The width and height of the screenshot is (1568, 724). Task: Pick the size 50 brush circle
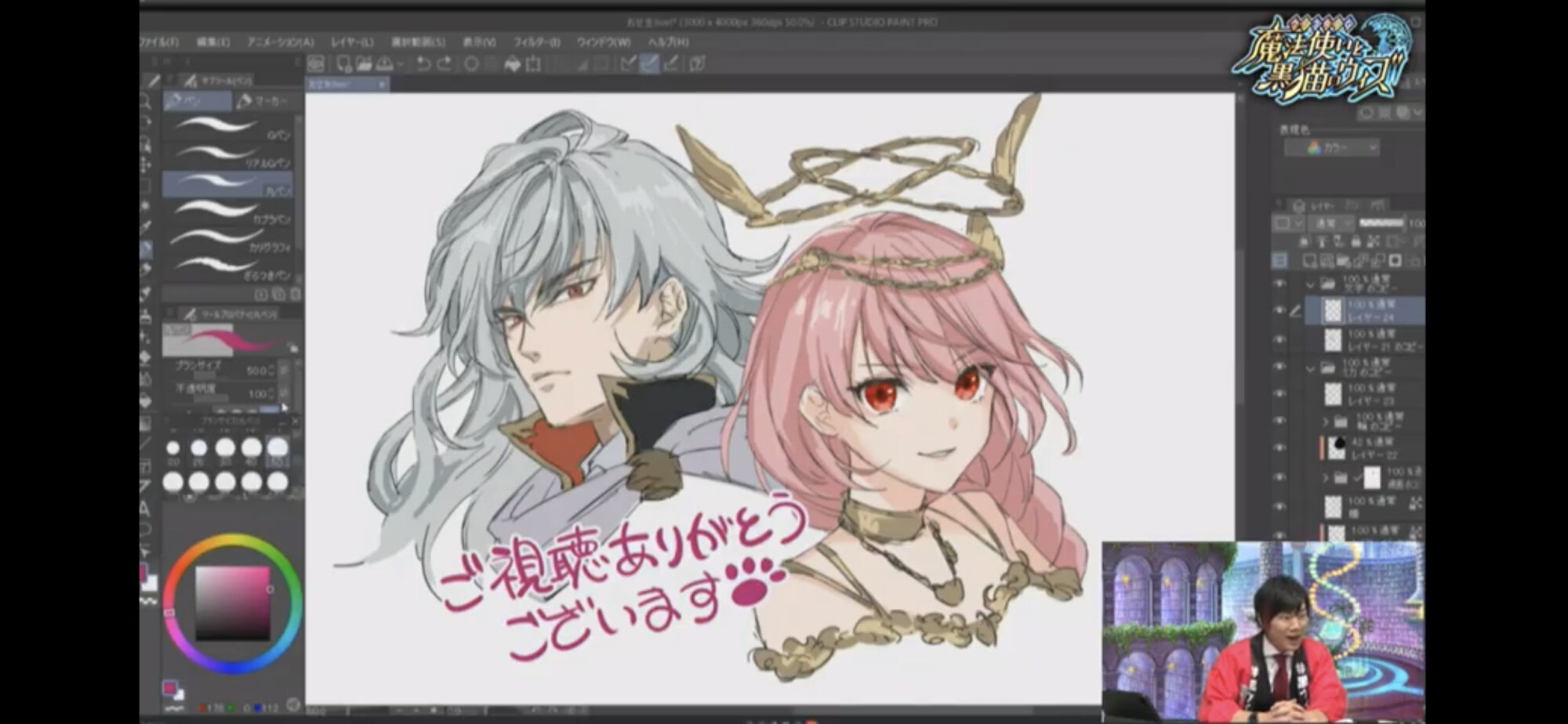[278, 447]
